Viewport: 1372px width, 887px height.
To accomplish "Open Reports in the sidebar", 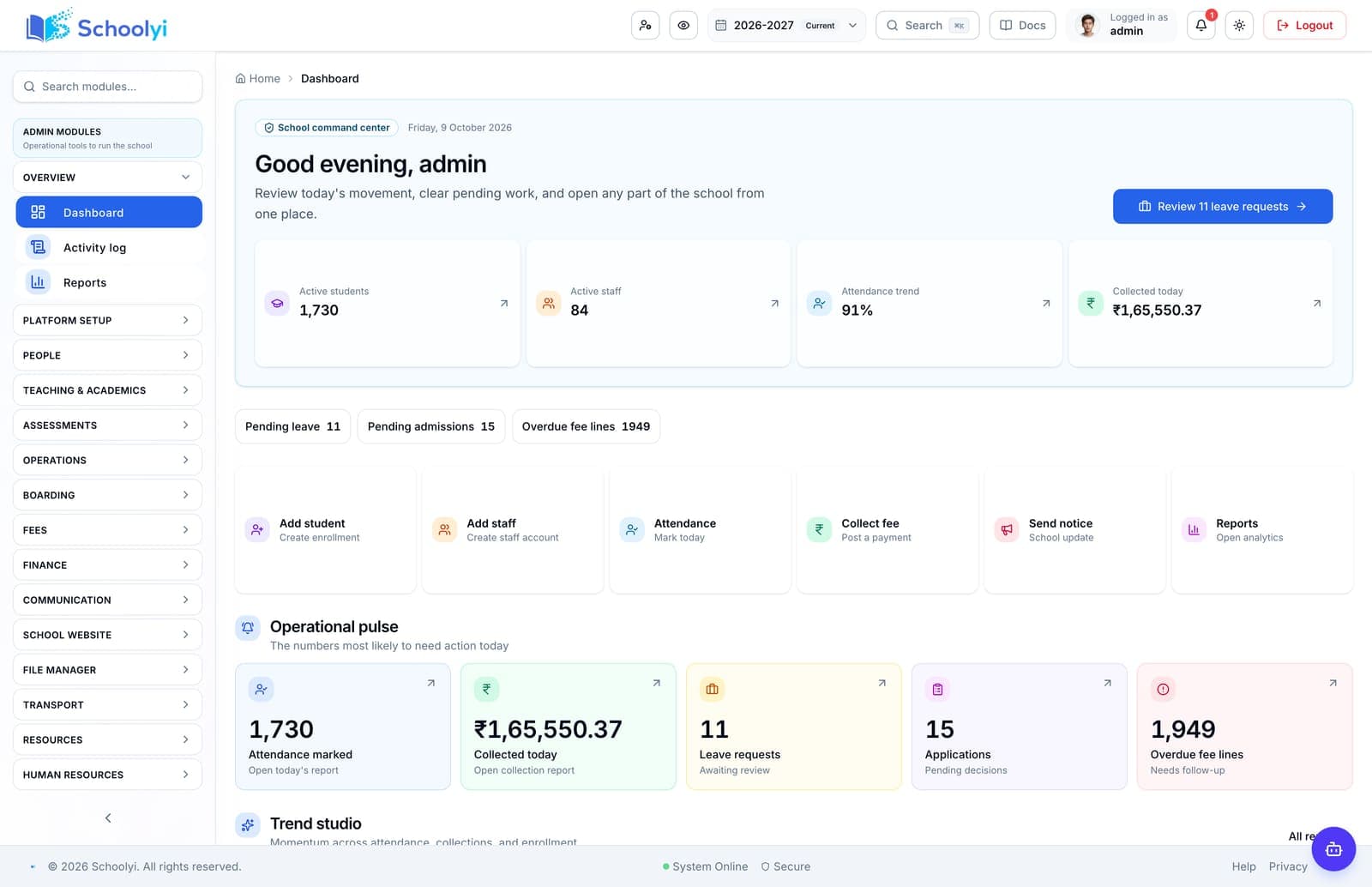I will (109, 282).
